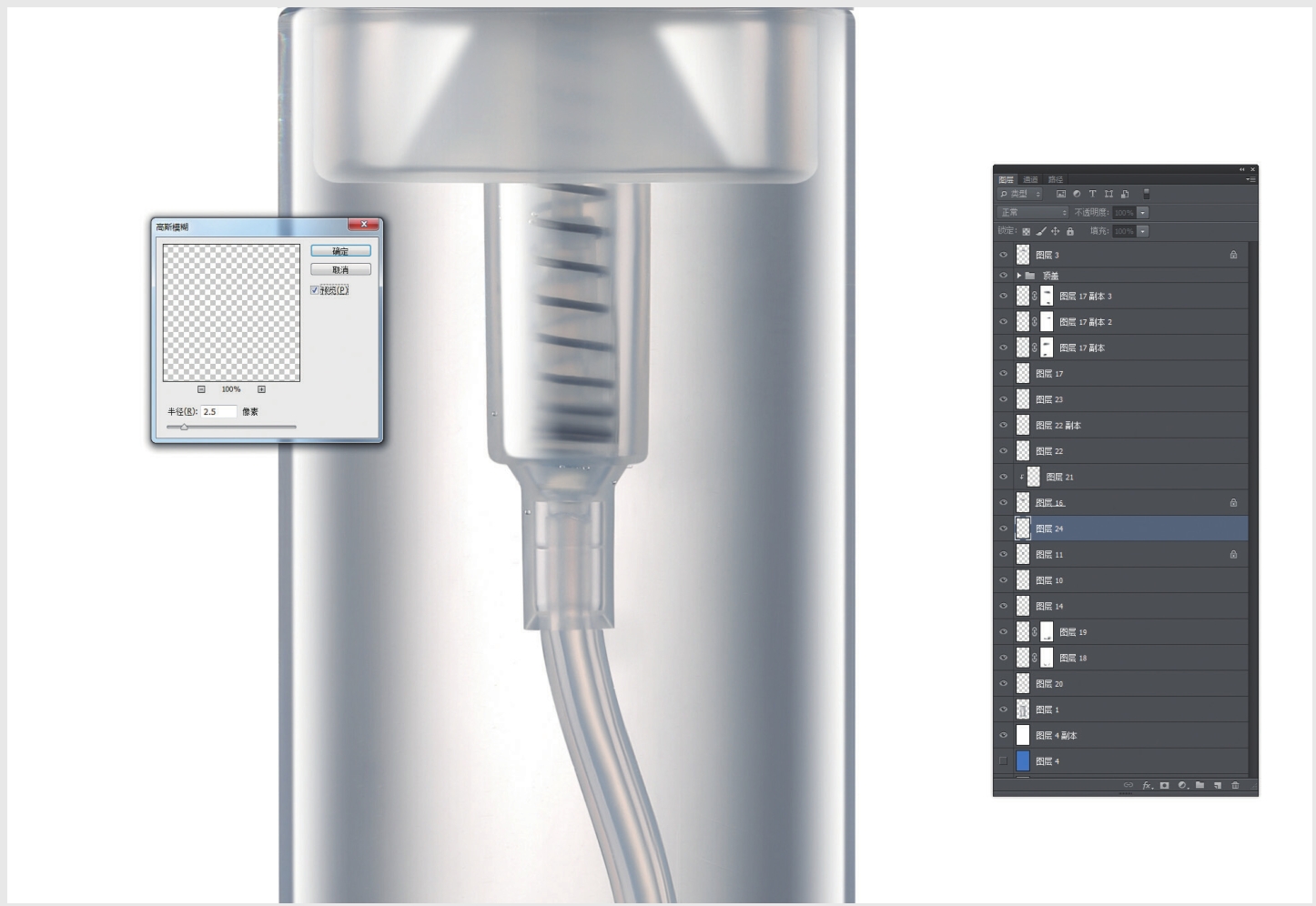
Task: Hide the 图层 20 layer
Action: (x=1004, y=683)
